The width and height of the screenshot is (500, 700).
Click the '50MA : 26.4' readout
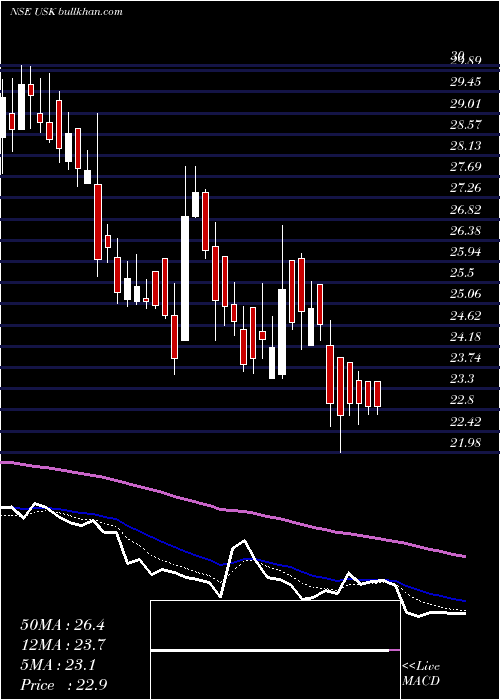(62, 625)
